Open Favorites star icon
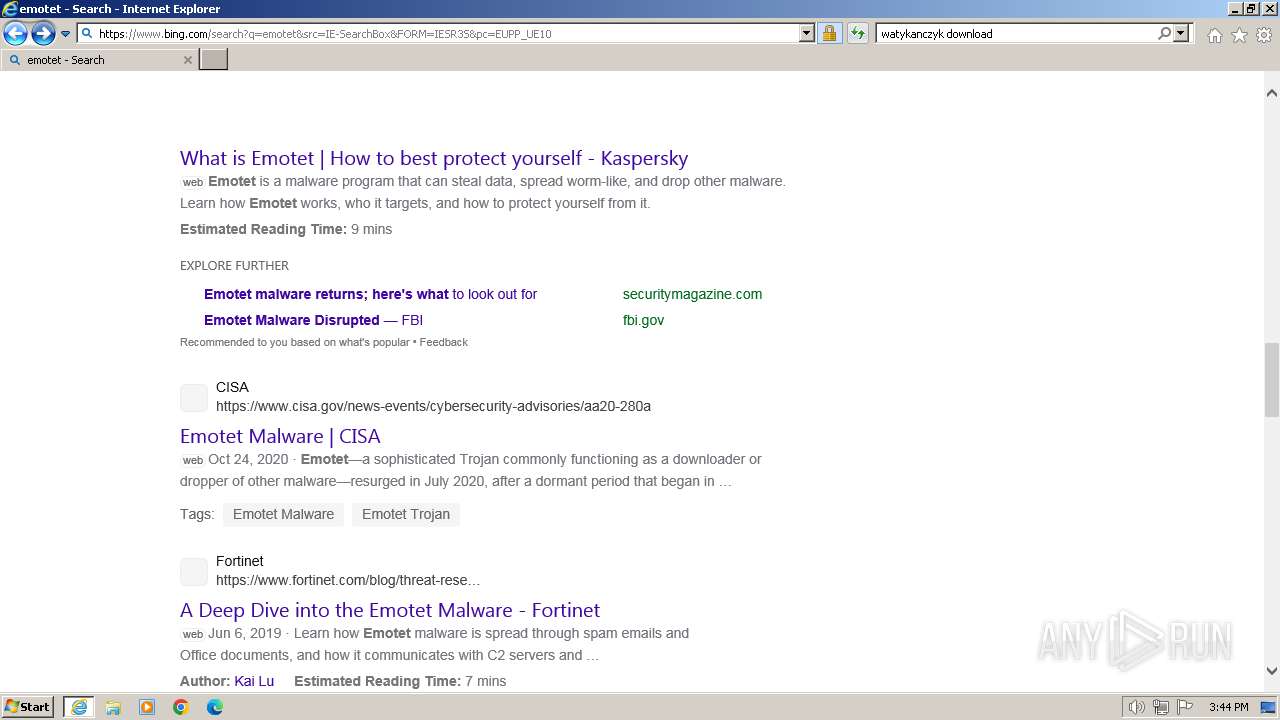This screenshot has height=720, width=1280. coord(1239,35)
